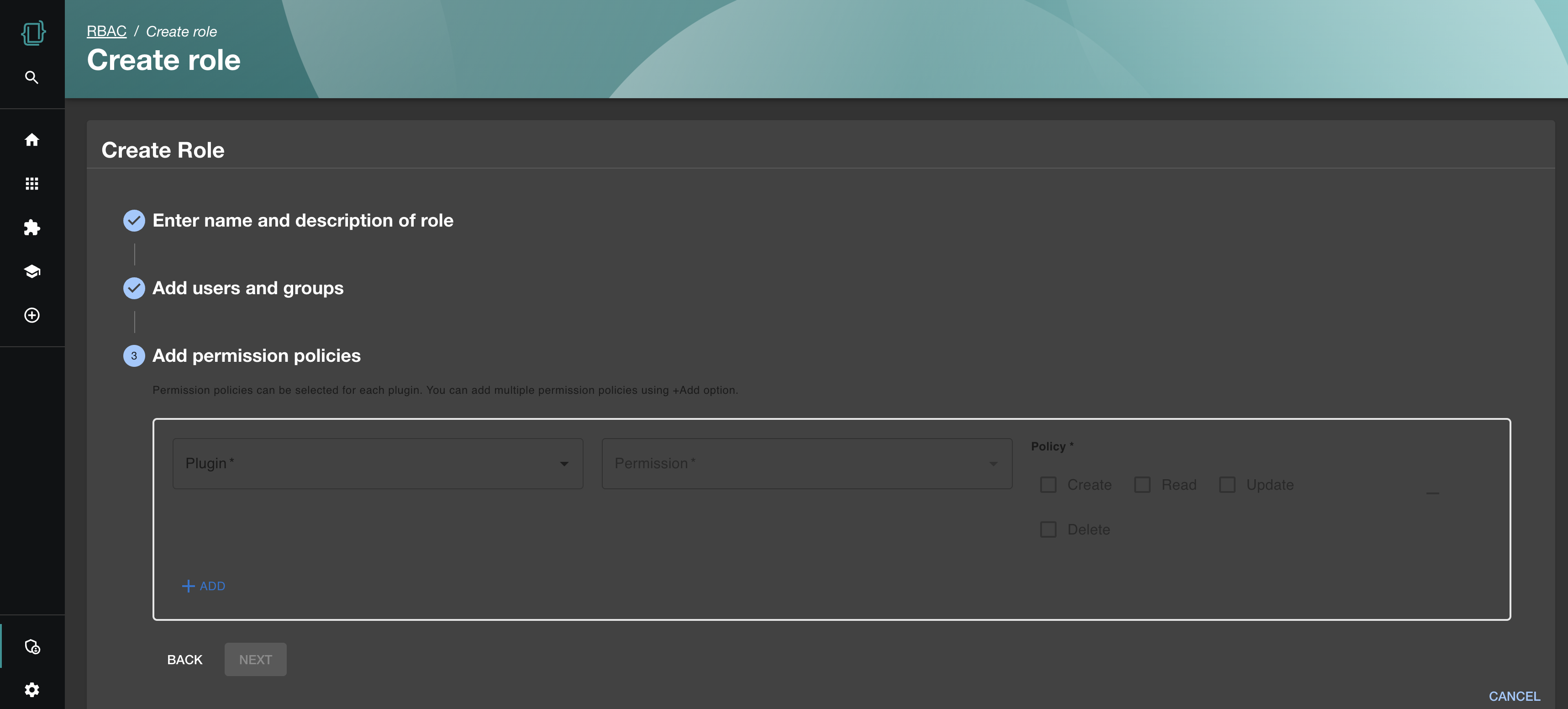Open Settings via the gear icon

(32, 689)
